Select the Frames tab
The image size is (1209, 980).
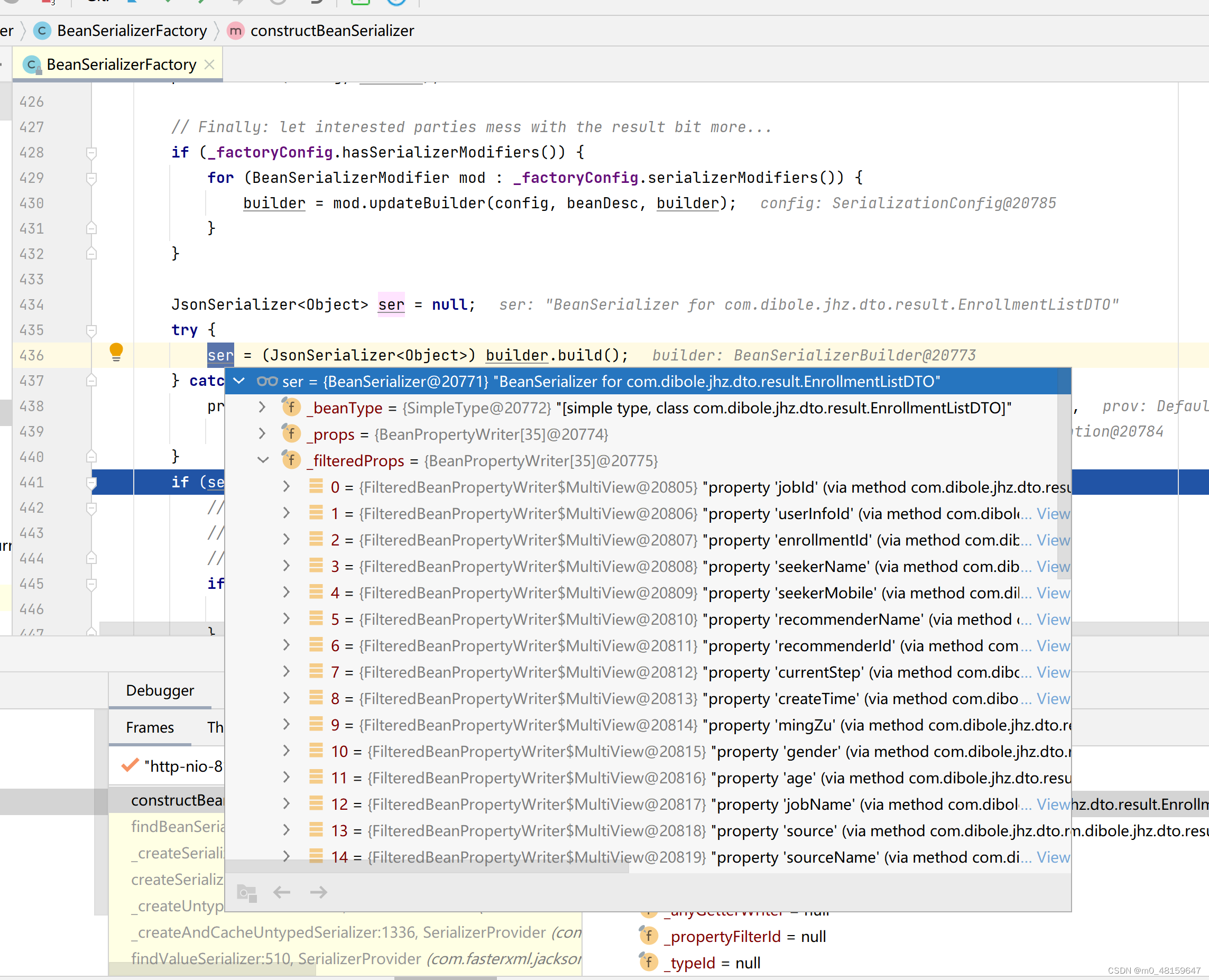[150, 727]
